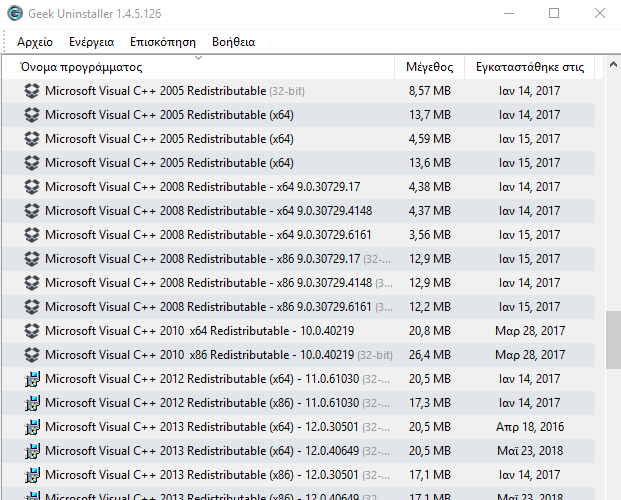Click the Απρ 18, 2016 install date

(530, 427)
